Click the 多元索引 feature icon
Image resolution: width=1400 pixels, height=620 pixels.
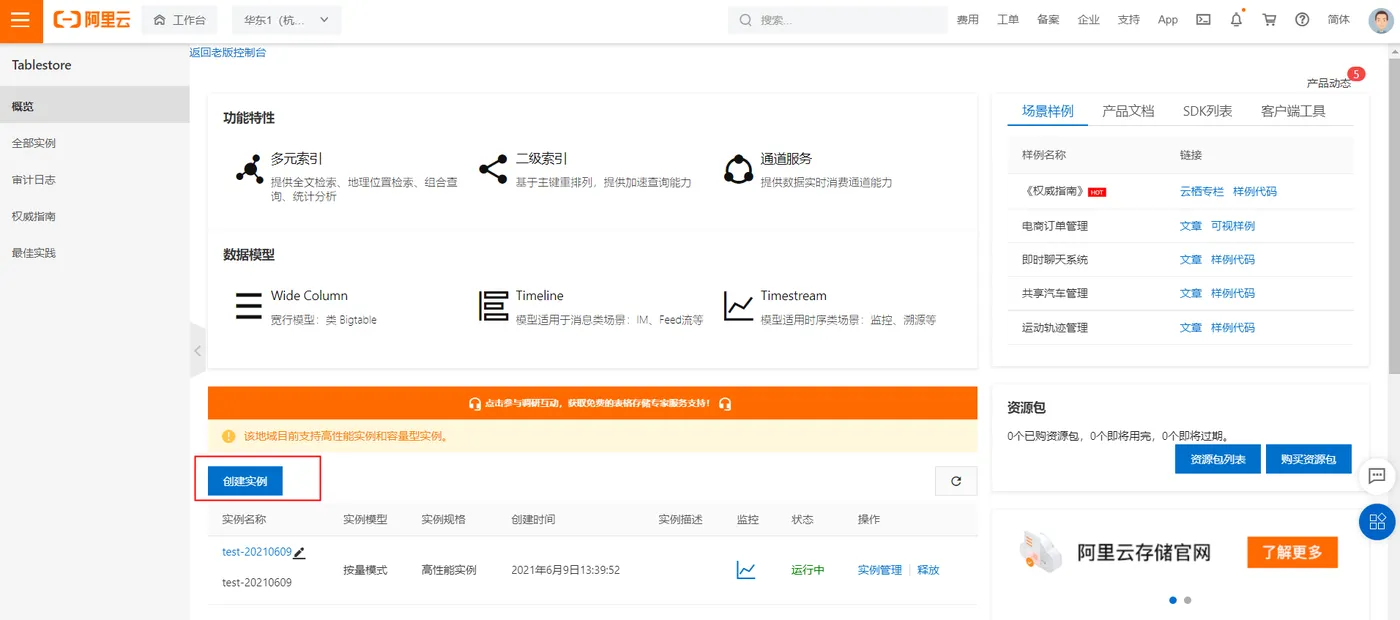tap(249, 169)
